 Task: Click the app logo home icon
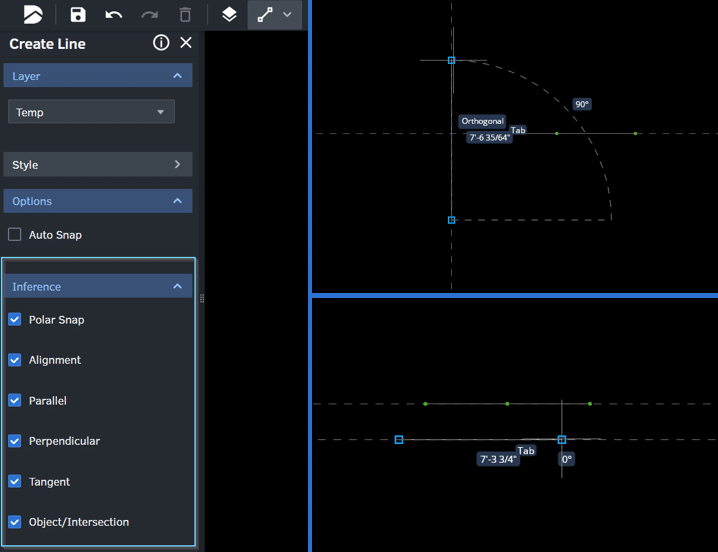(x=33, y=15)
